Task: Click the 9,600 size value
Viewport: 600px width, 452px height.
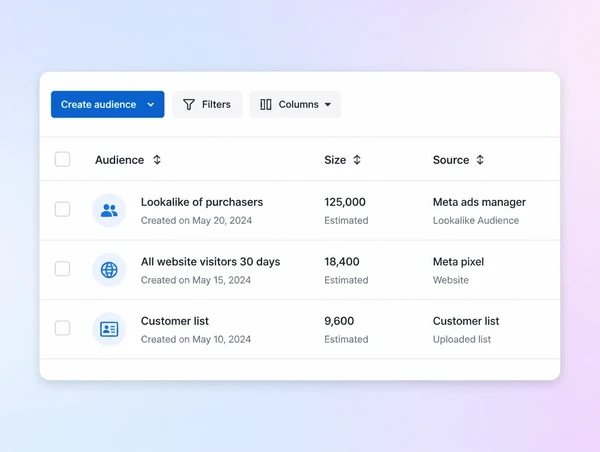Action: click(x=339, y=321)
